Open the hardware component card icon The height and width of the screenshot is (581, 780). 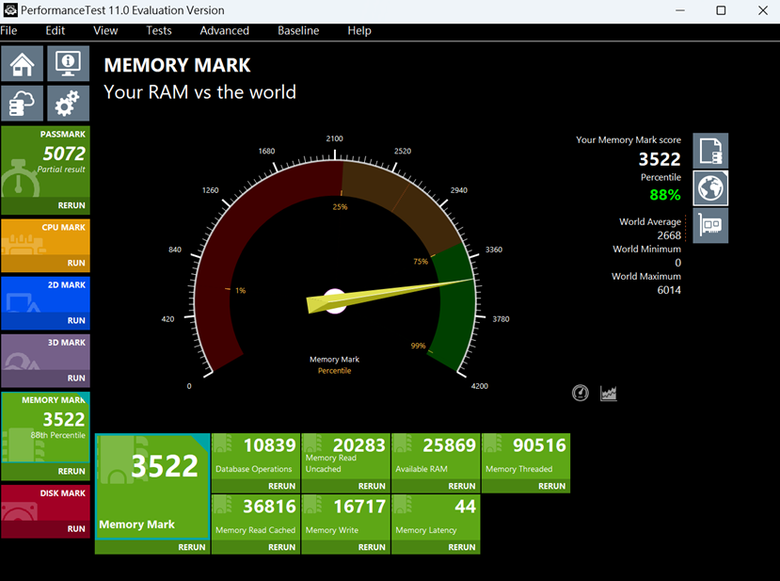coord(710,225)
